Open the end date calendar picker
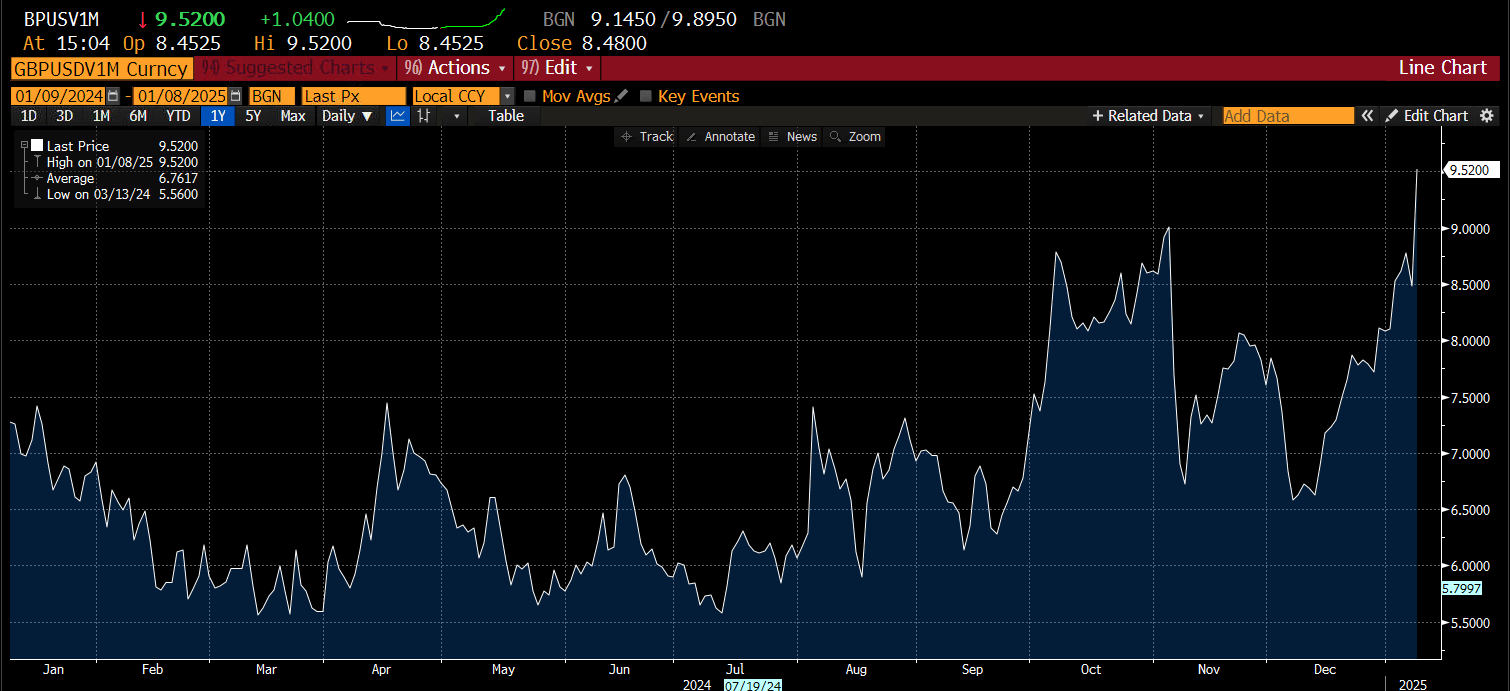1510x691 pixels. [235, 96]
